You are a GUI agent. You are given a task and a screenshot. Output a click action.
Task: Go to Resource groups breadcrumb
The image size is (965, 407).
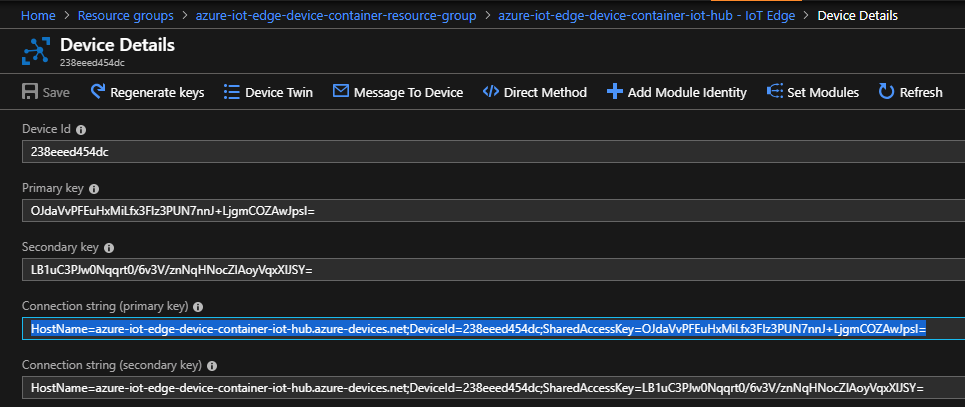[x=126, y=15]
